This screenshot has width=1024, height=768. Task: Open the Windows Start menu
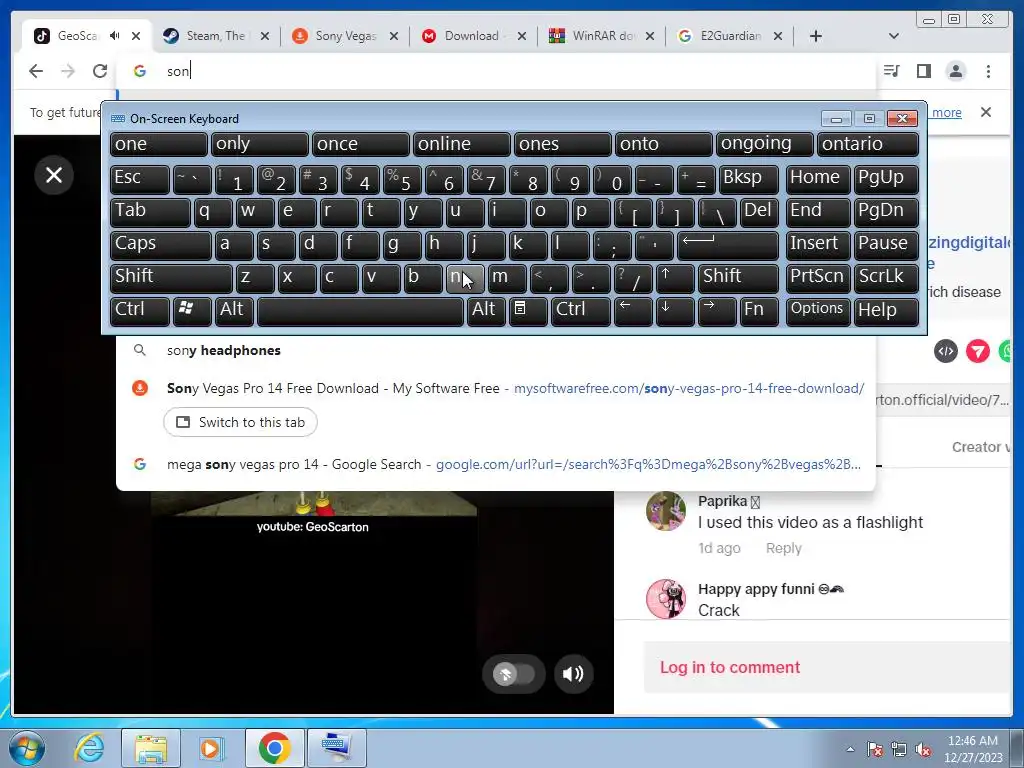(27, 748)
